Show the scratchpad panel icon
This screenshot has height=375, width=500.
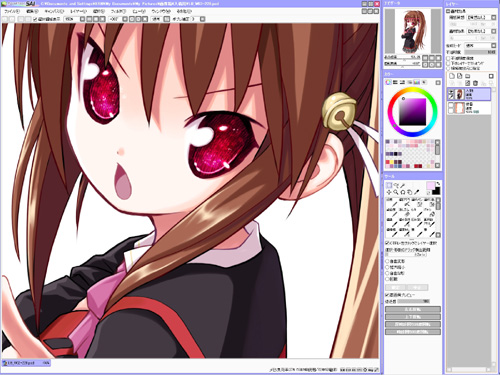424,82
